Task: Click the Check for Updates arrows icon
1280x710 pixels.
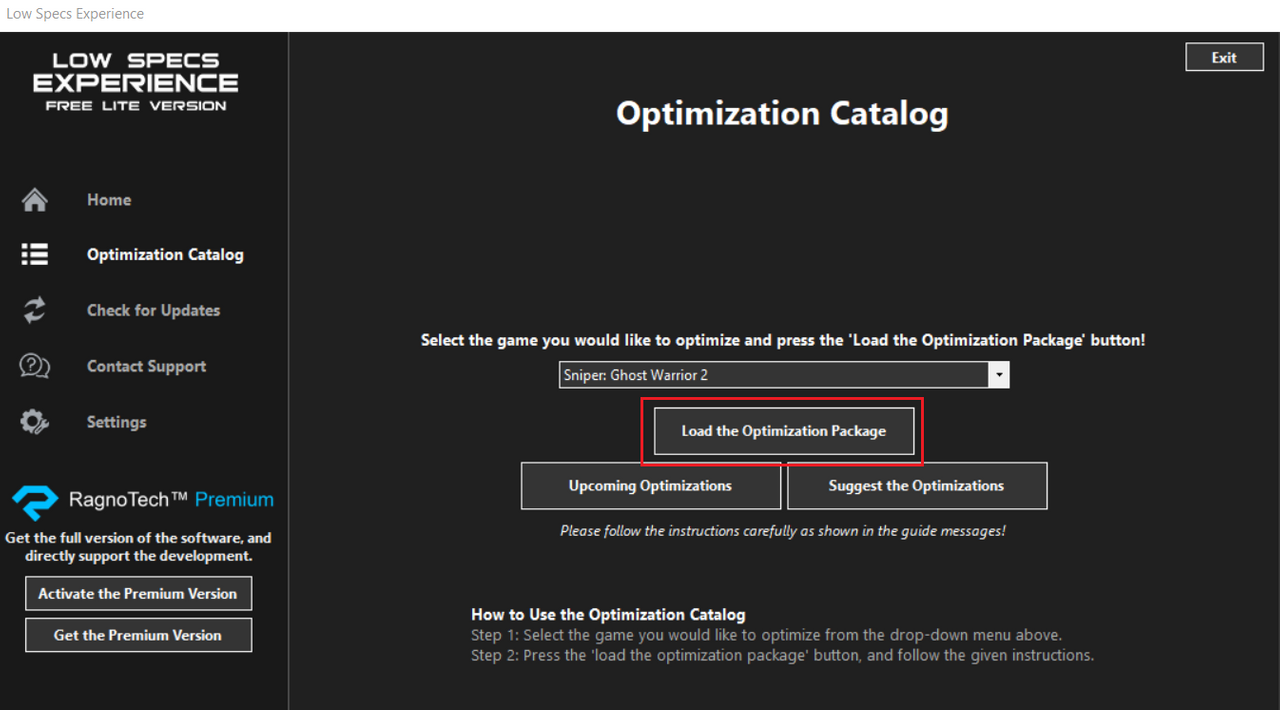Action: pos(34,310)
